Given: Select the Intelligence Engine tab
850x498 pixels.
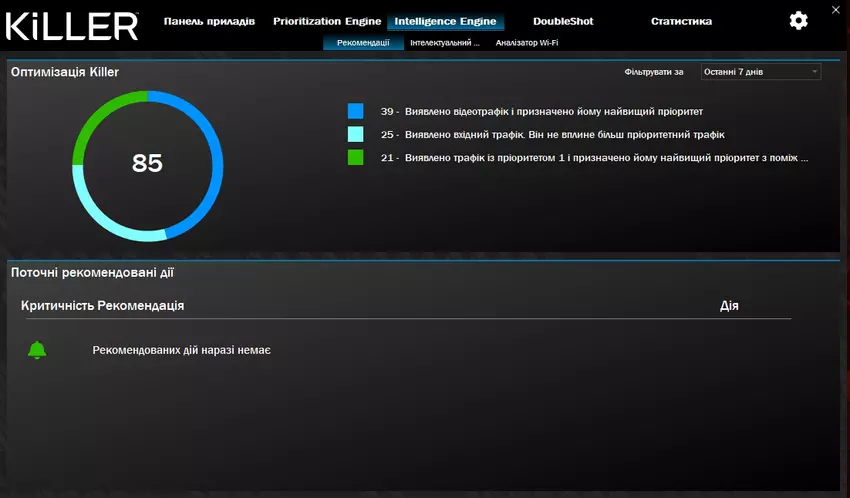Looking at the screenshot, I should pyautogui.click(x=445, y=21).
